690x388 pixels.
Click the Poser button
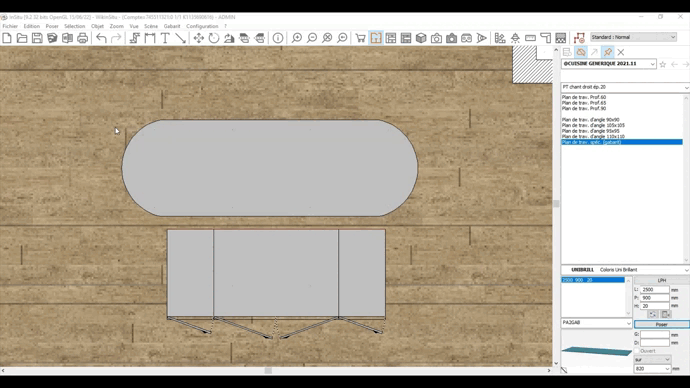click(661, 324)
